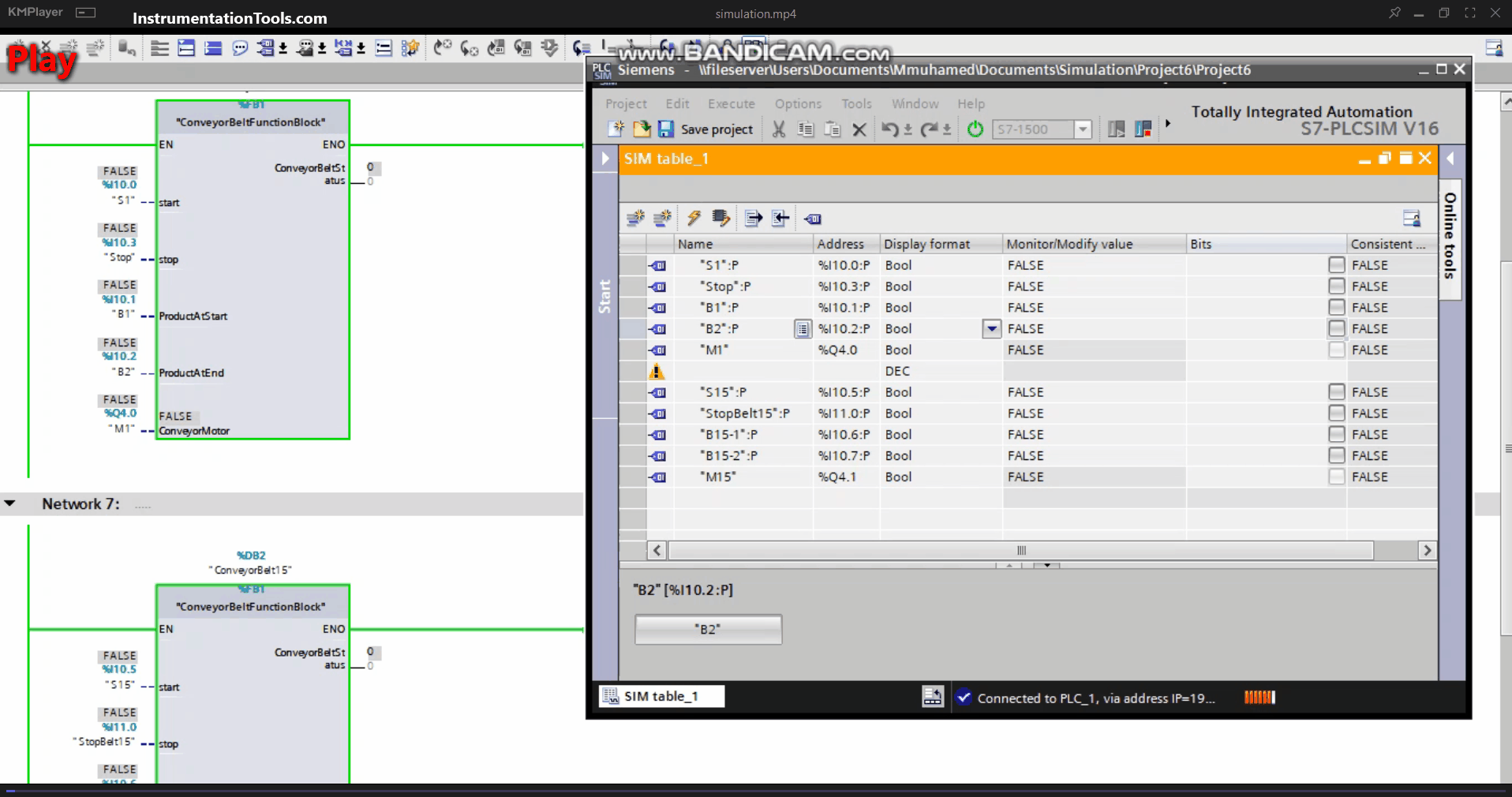The image size is (1512, 797).
Task: Click export SIM table icon
Action: pyautogui.click(x=754, y=219)
